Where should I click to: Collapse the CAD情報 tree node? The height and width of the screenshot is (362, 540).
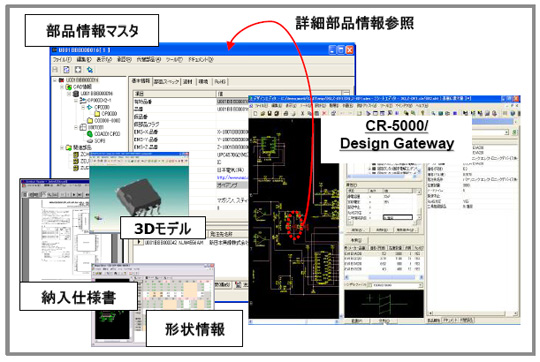click(62, 87)
